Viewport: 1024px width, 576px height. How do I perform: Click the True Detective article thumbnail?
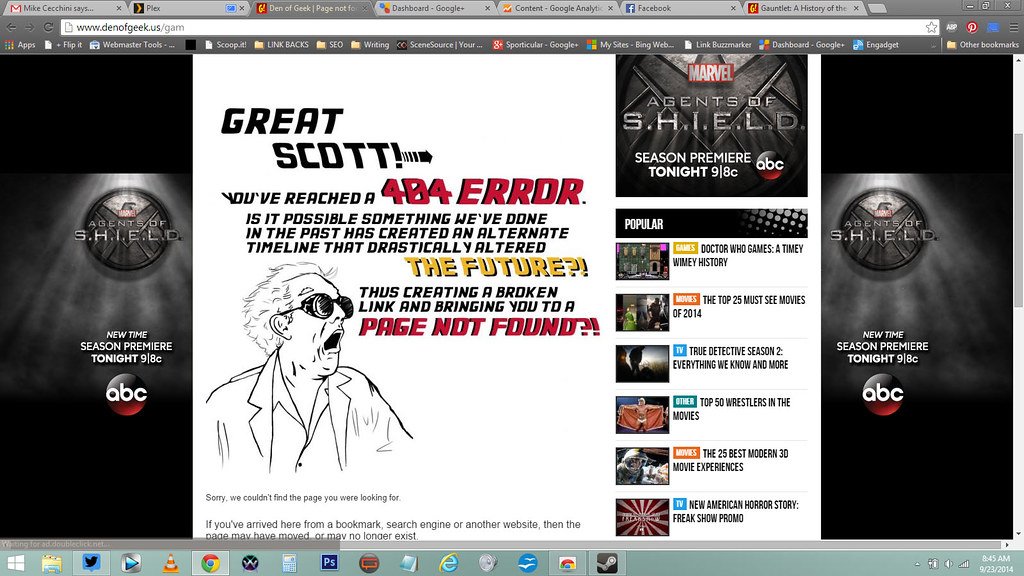pyautogui.click(x=642, y=364)
